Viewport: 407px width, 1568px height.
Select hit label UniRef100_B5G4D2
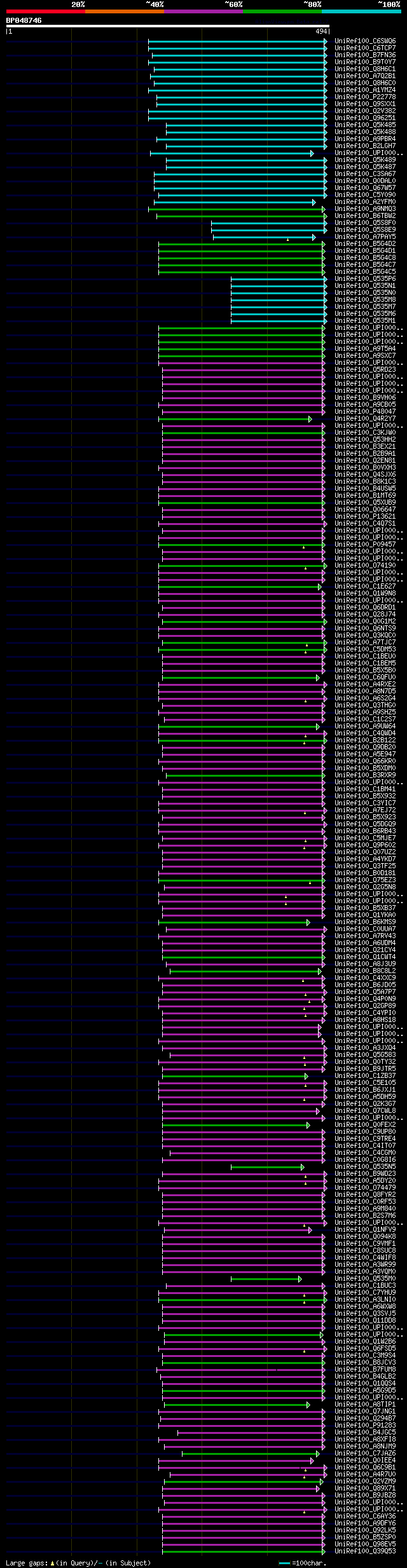coord(365,244)
